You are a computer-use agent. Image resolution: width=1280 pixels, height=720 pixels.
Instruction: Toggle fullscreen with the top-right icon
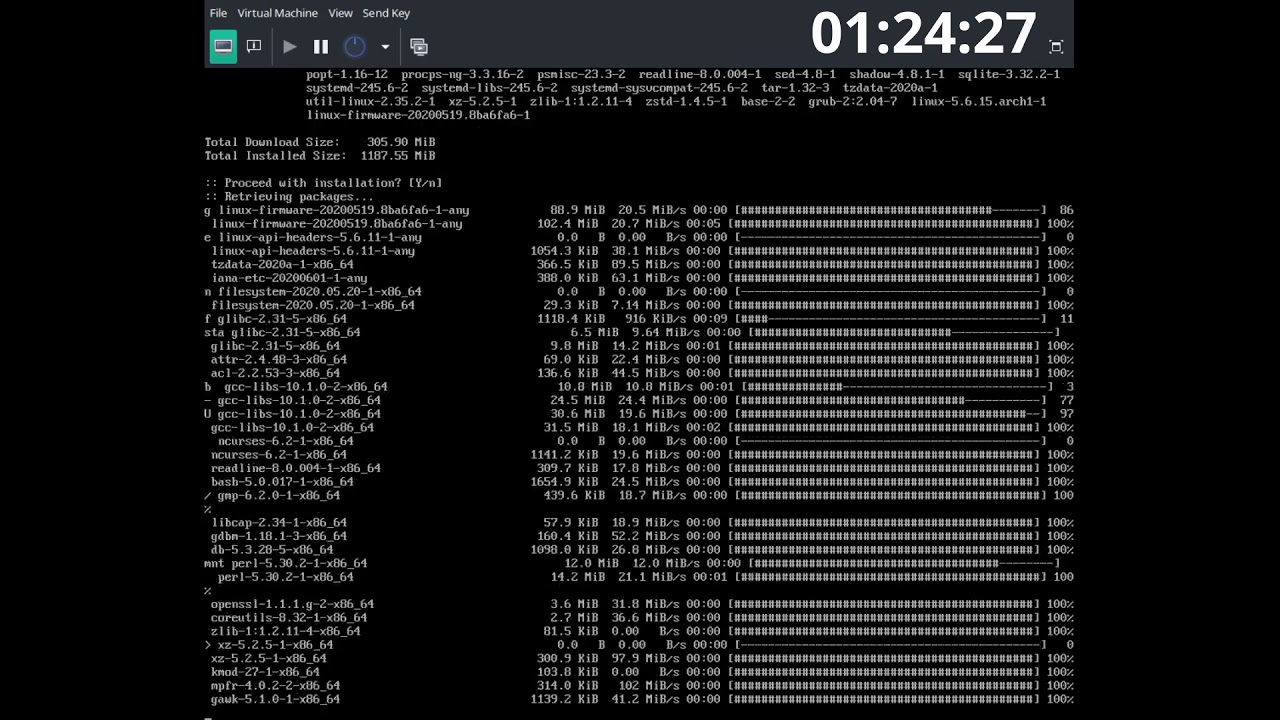pos(1056,46)
